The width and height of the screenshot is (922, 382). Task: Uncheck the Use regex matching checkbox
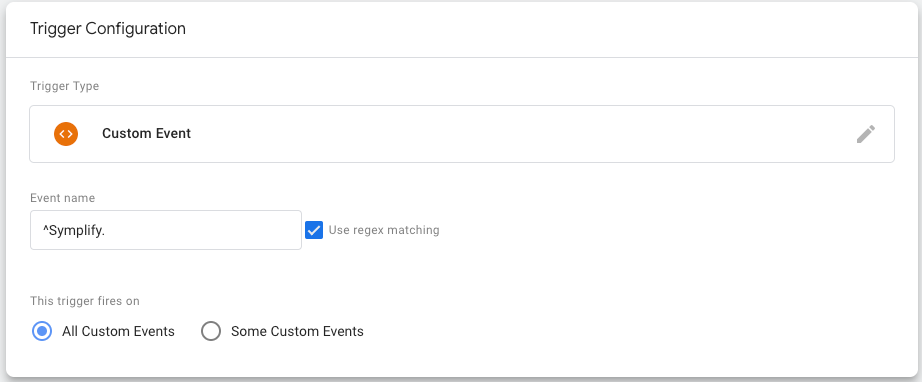point(314,230)
